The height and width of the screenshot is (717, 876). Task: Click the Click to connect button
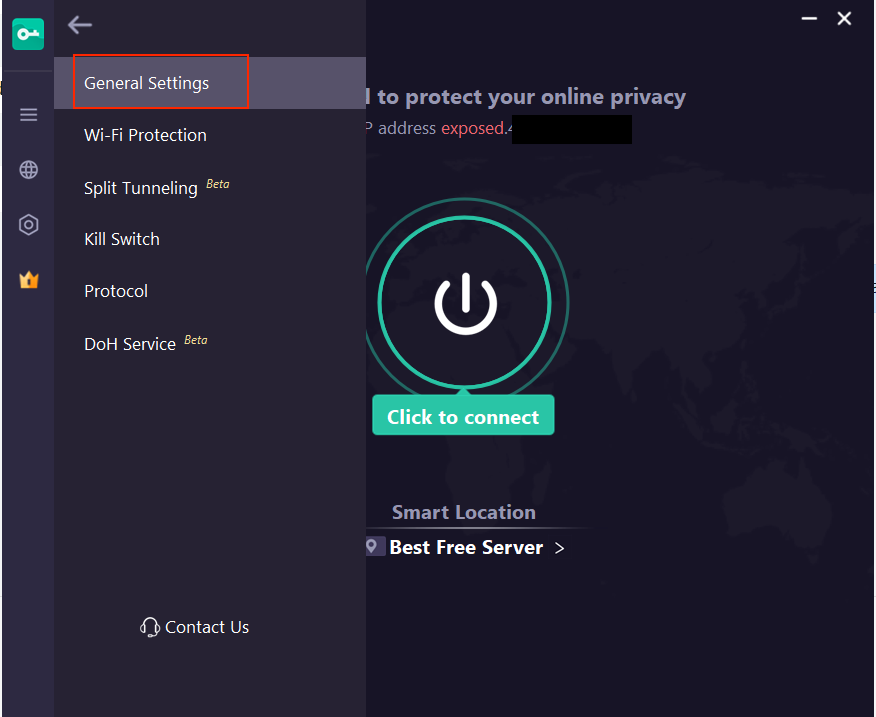[x=463, y=415]
